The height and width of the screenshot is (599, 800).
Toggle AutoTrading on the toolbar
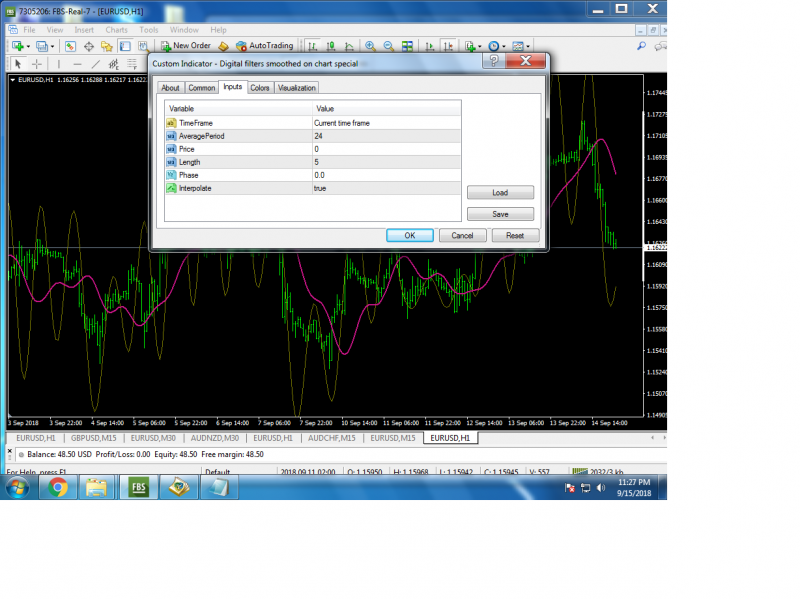click(264, 46)
